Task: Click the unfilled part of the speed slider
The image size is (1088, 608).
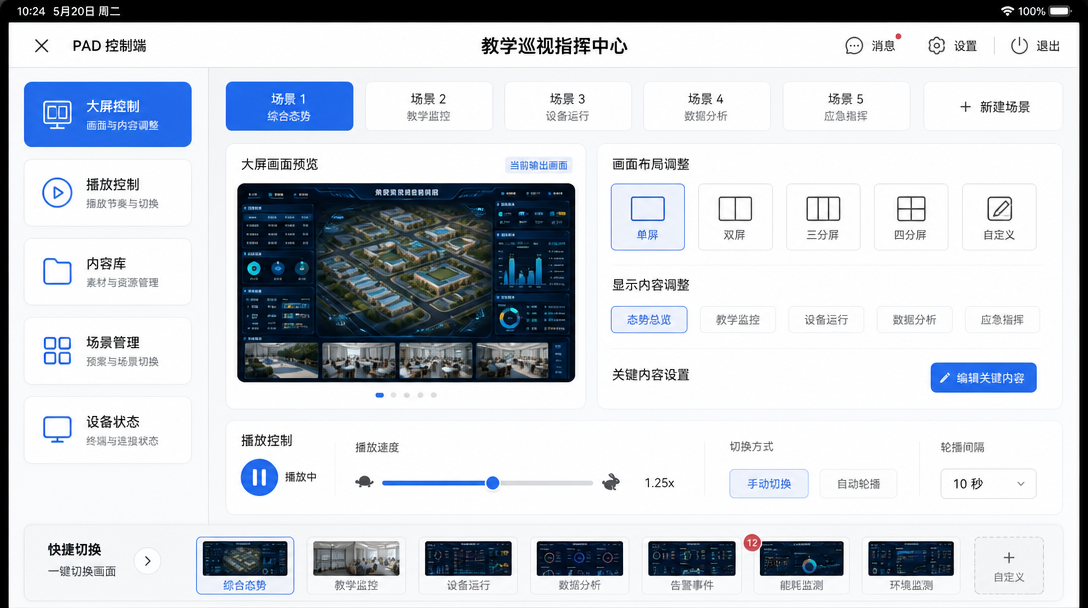Action: coord(546,483)
